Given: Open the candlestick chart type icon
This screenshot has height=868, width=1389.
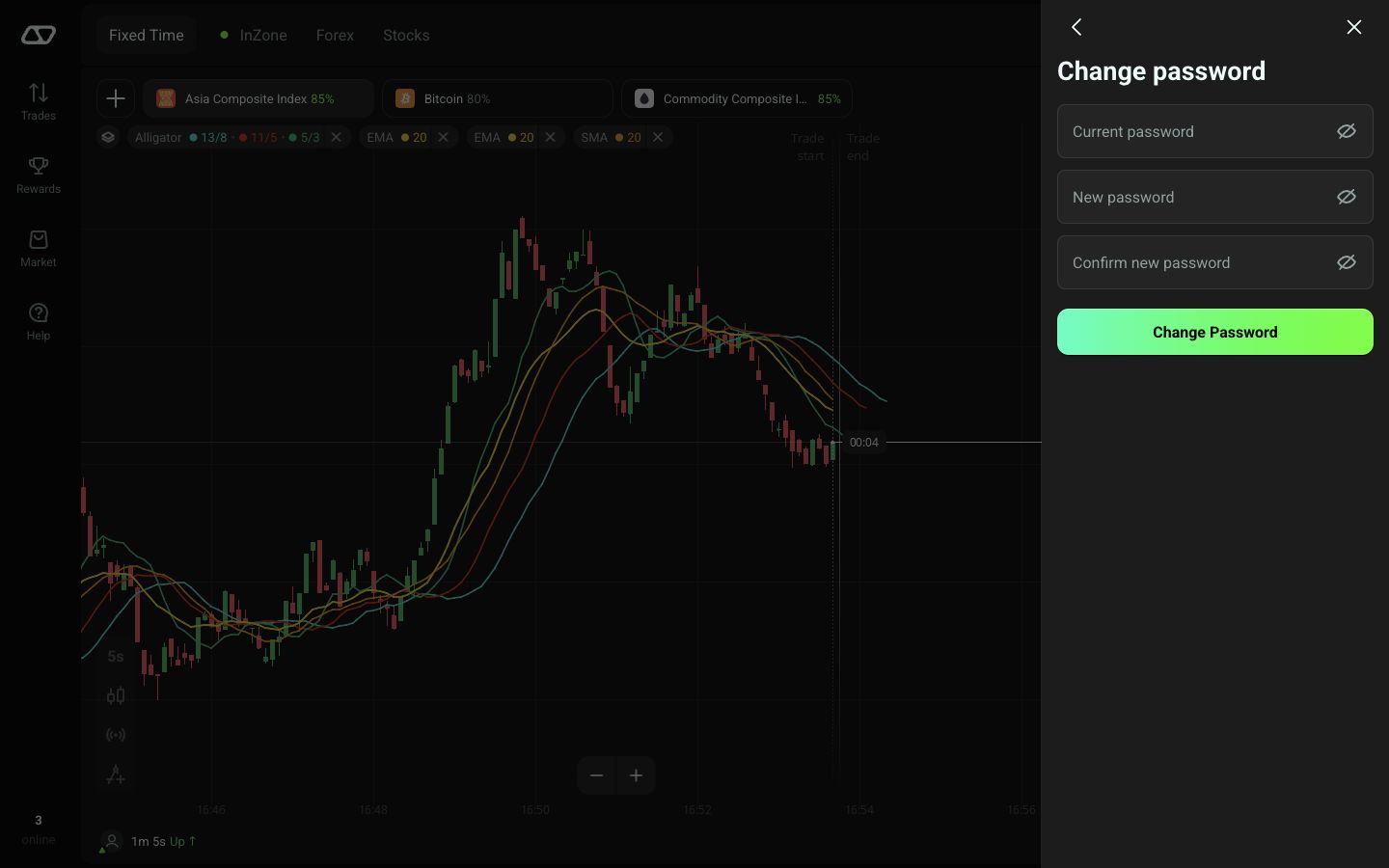Looking at the screenshot, I should (116, 695).
